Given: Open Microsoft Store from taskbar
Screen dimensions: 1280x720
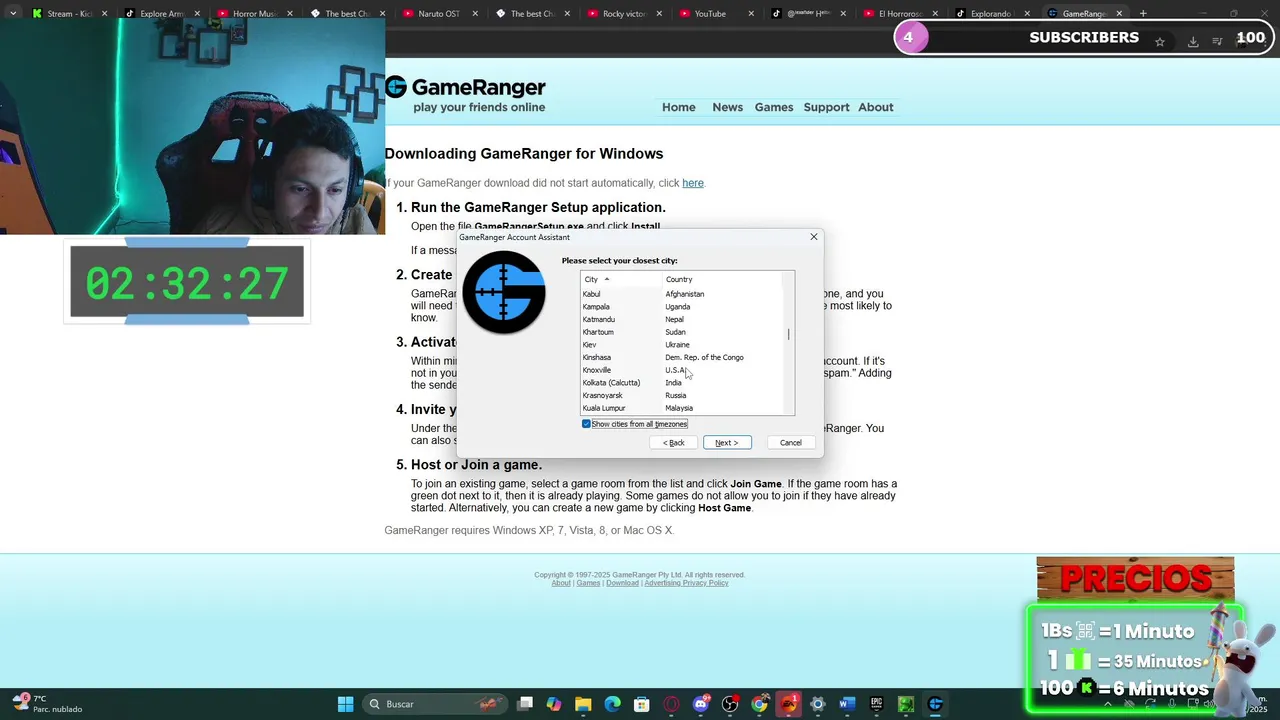Looking at the screenshot, I should 642,704.
